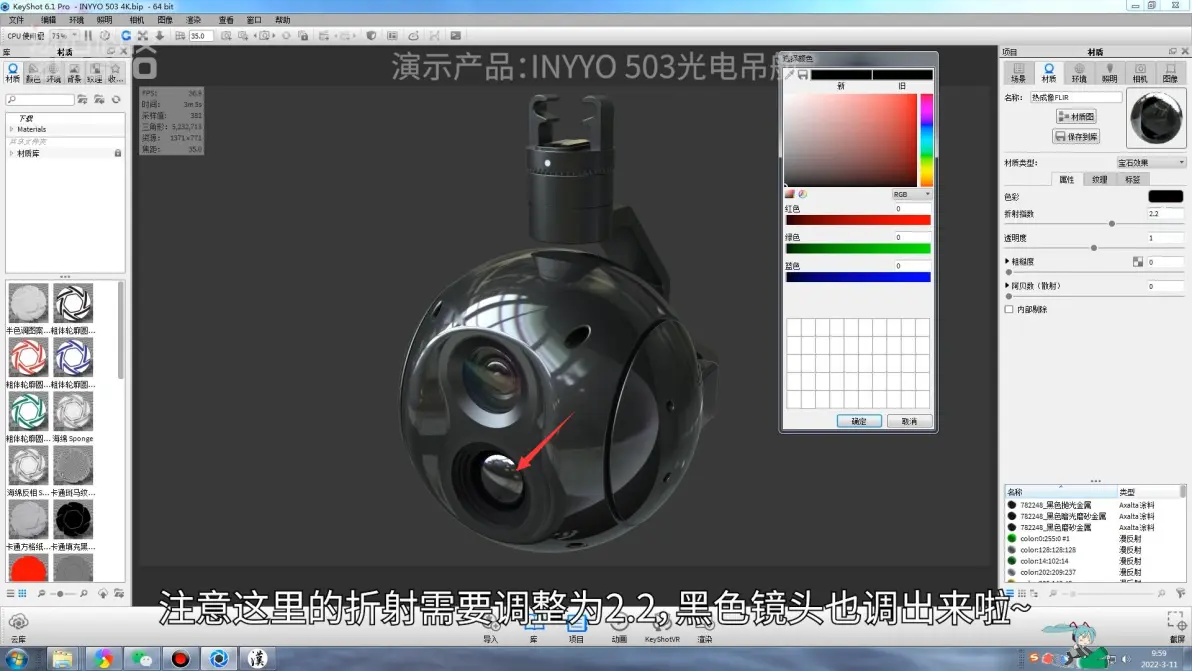Click the red record app taskbar icon
1192x671 pixels.
pos(180,658)
